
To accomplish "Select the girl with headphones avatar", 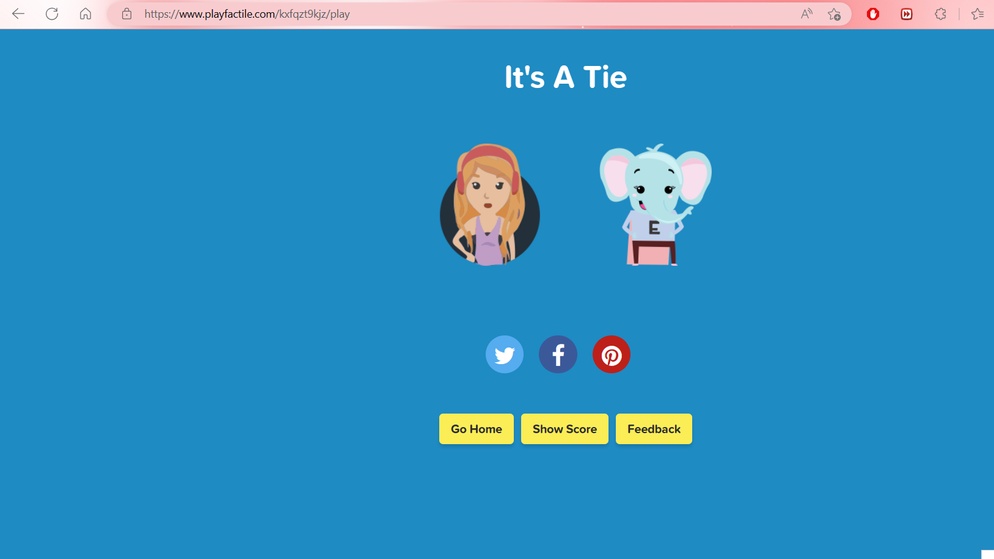I will 489,204.
